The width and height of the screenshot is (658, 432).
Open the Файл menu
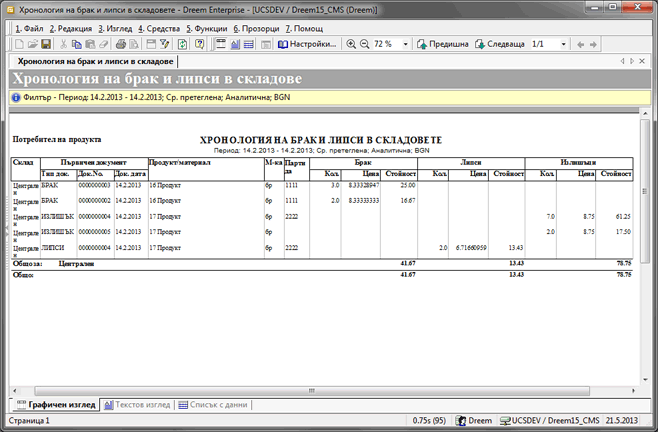tap(29, 29)
